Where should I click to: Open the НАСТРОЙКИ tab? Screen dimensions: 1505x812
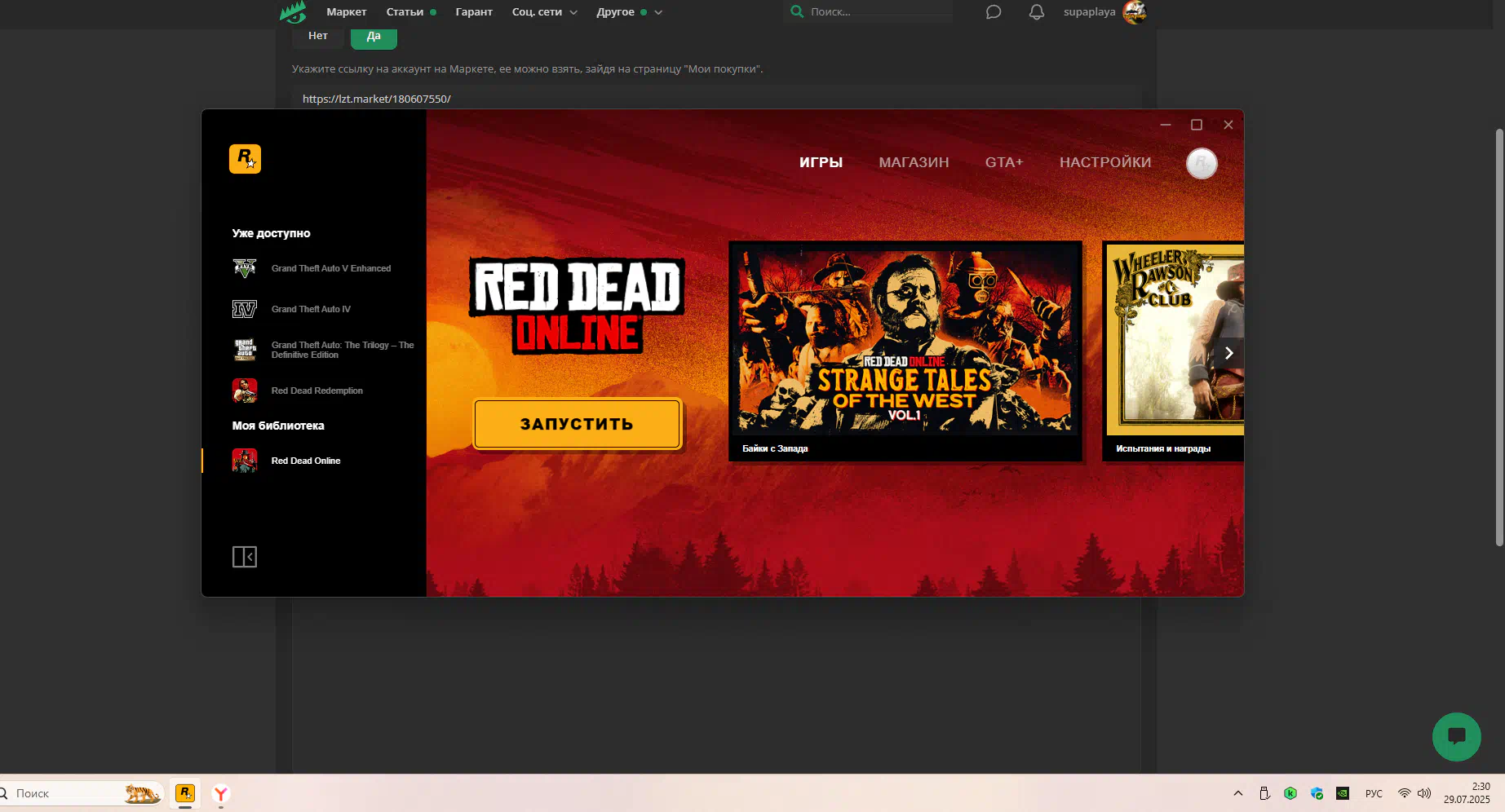(1105, 162)
